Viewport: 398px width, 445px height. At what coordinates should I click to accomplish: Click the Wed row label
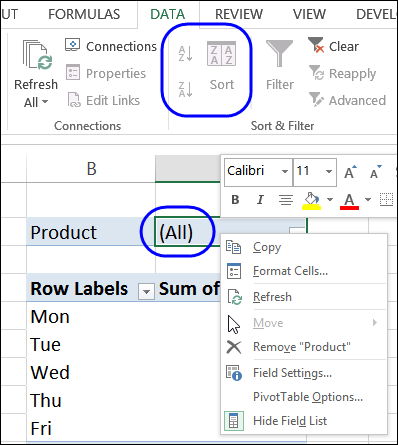click(x=91, y=372)
